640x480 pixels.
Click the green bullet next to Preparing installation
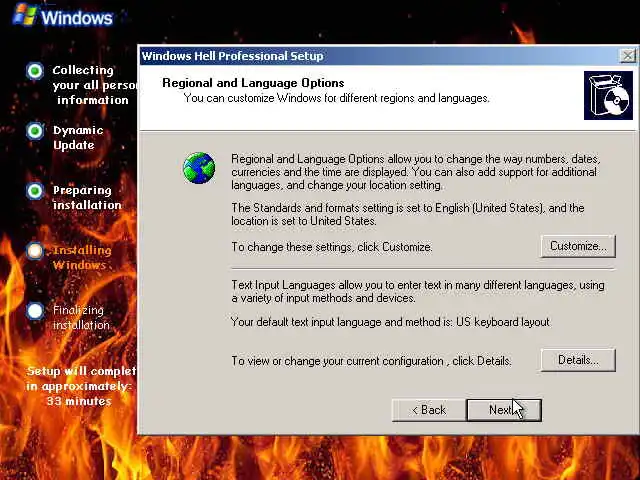[x=35, y=191]
